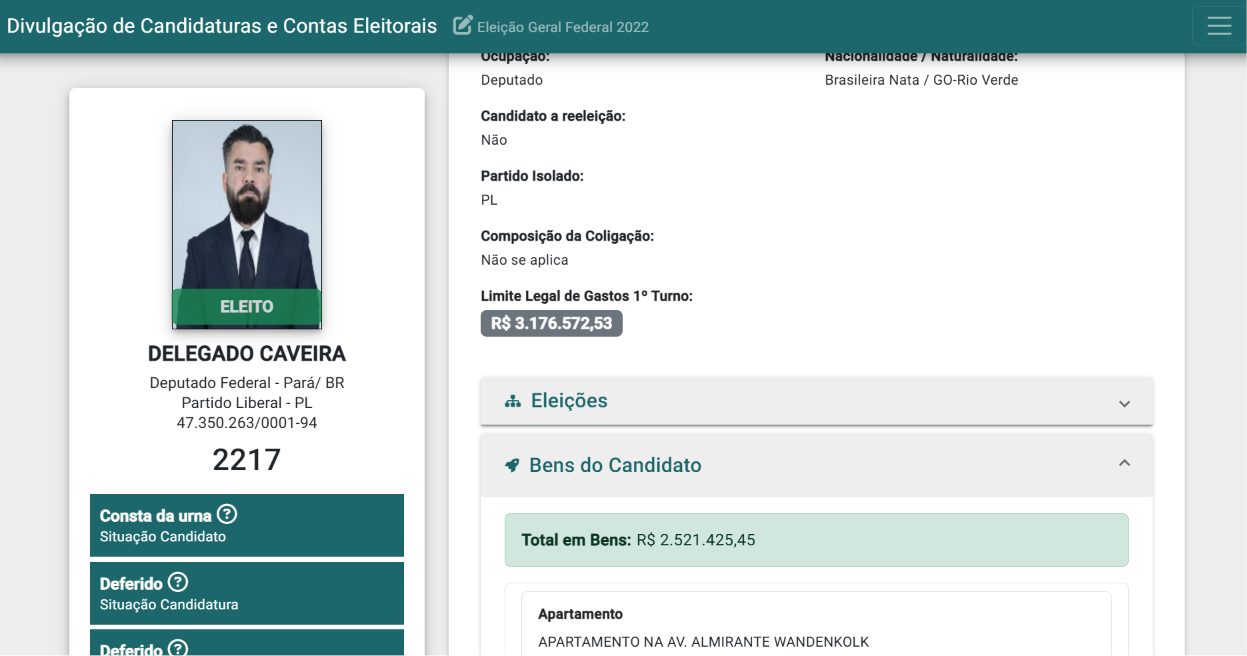The image size is (1247, 656).
Task: Click the Total em Bens summary bar
Action: click(817, 540)
